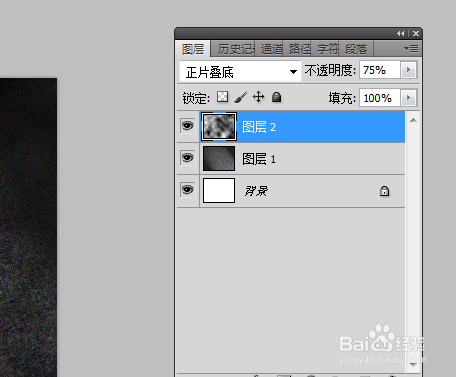Select the white 背景 layer thumbnail

tap(219, 190)
